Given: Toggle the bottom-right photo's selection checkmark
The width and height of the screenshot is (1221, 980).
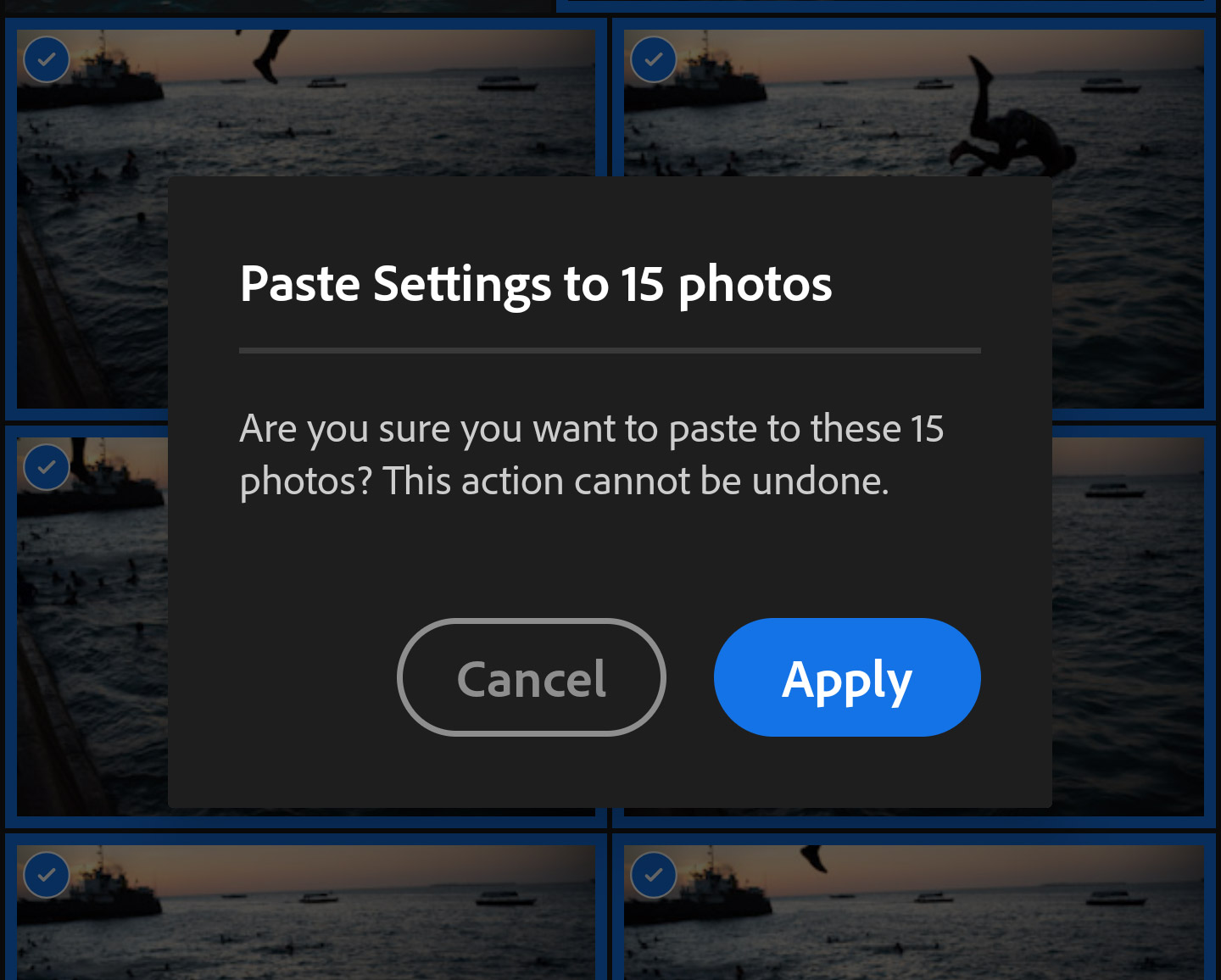Looking at the screenshot, I should [x=654, y=875].
